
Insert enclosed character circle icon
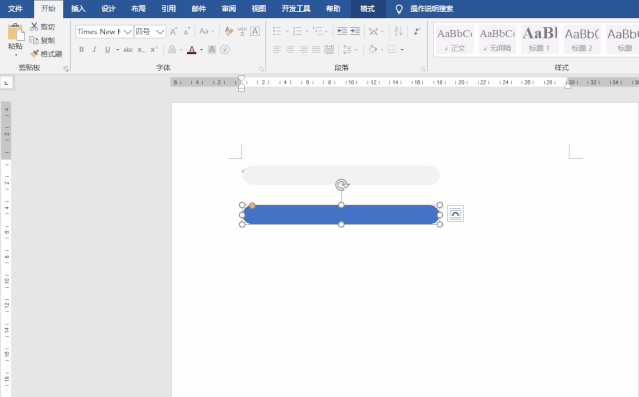click(225, 50)
